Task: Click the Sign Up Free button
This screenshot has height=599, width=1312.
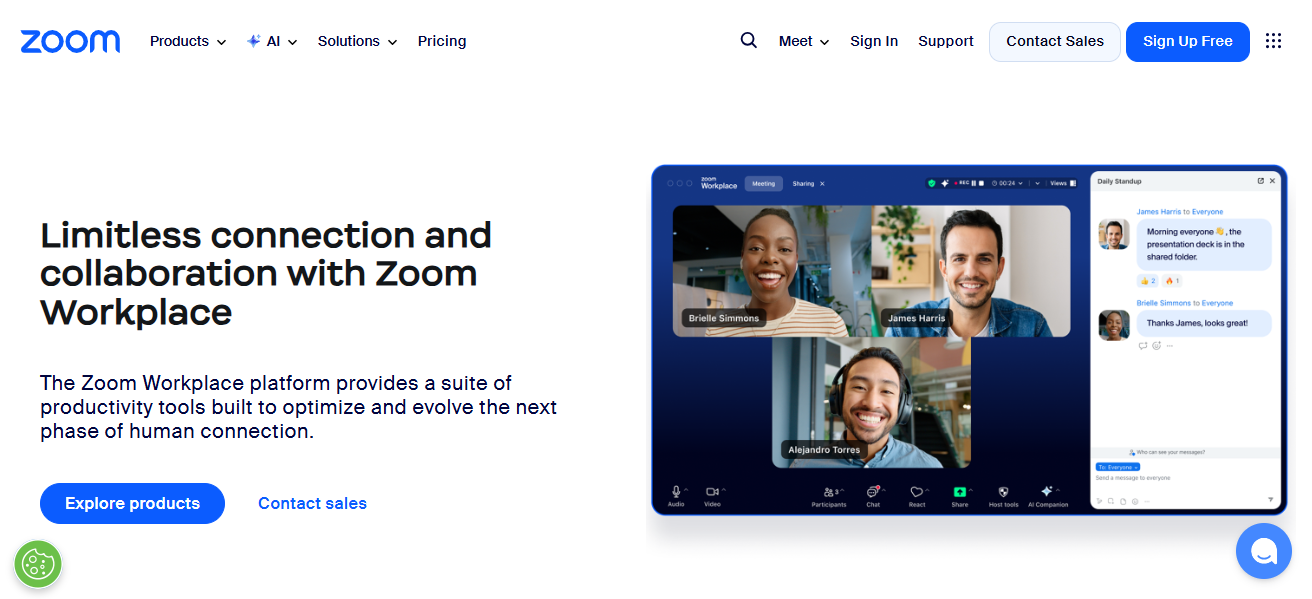Action: [x=1188, y=41]
